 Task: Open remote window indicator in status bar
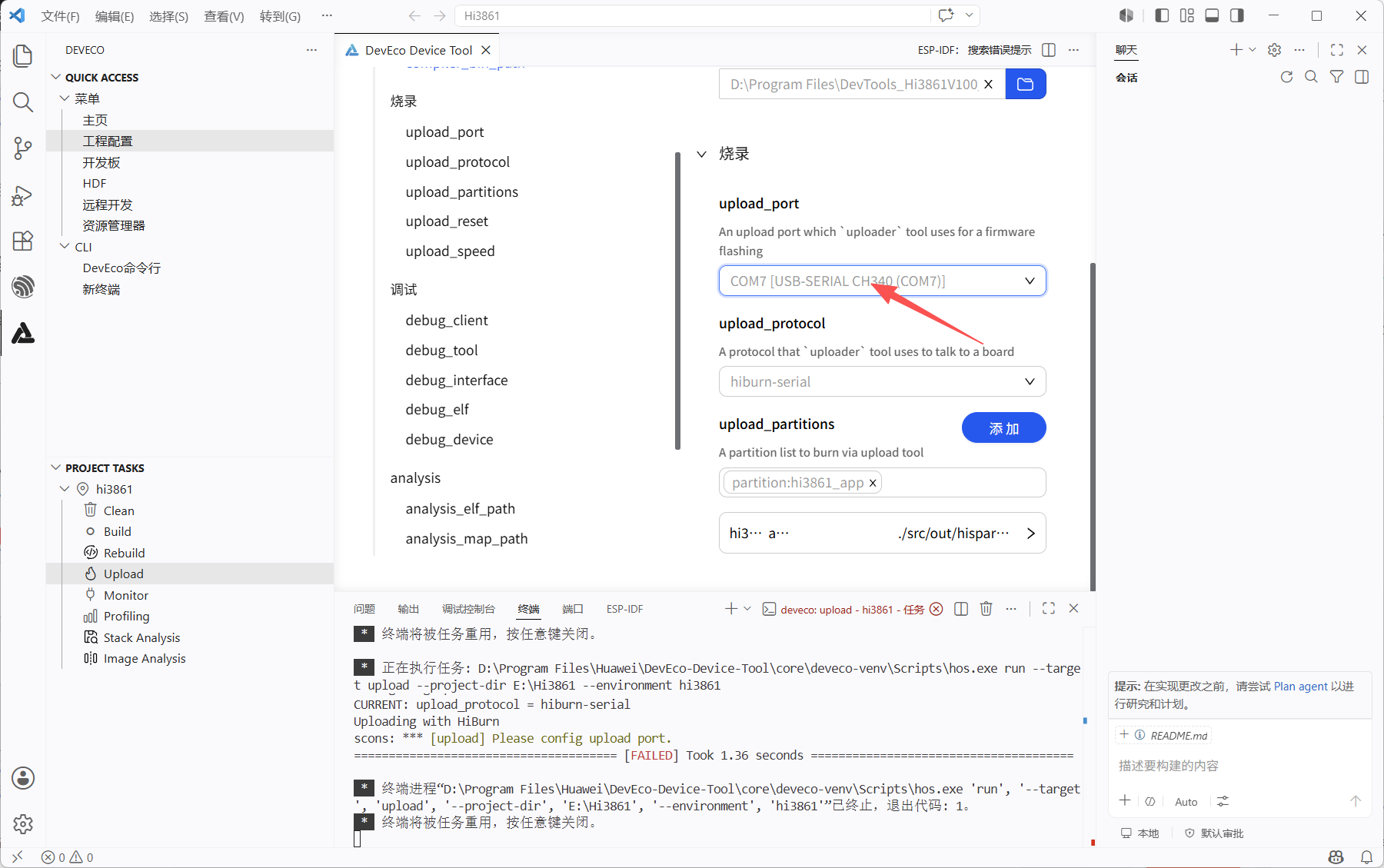(x=17, y=857)
